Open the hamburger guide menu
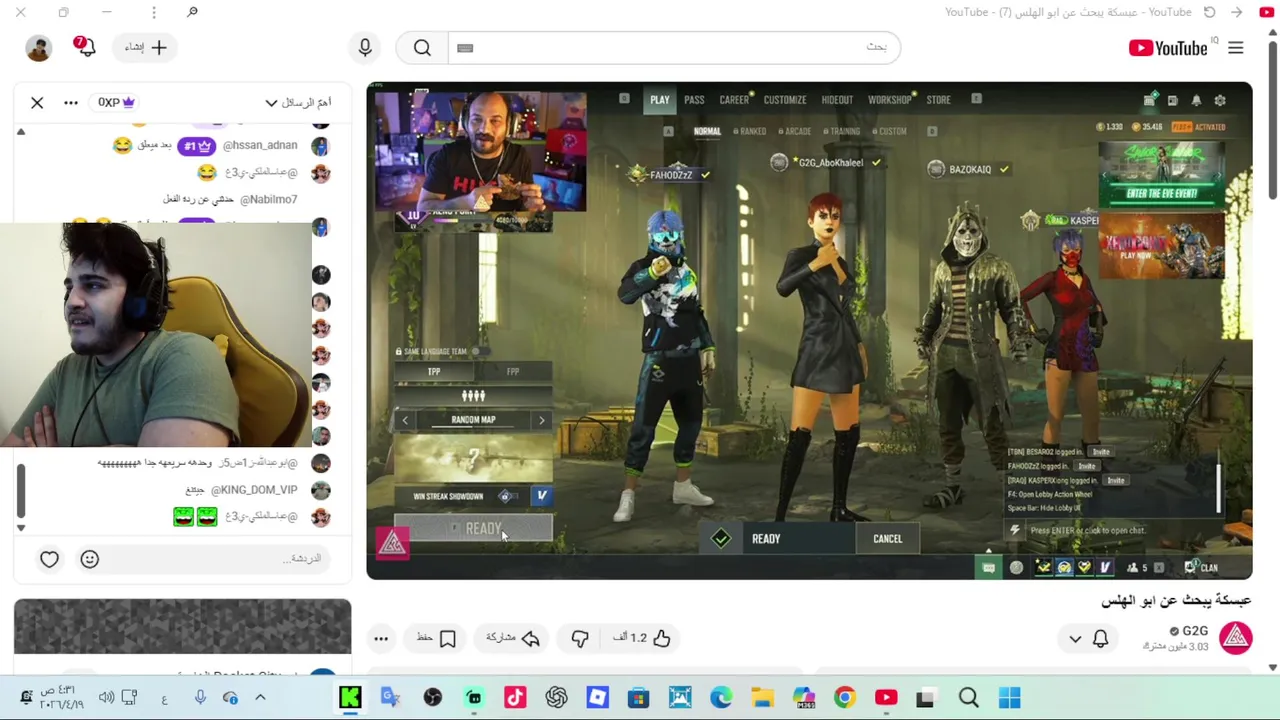 (1236, 48)
